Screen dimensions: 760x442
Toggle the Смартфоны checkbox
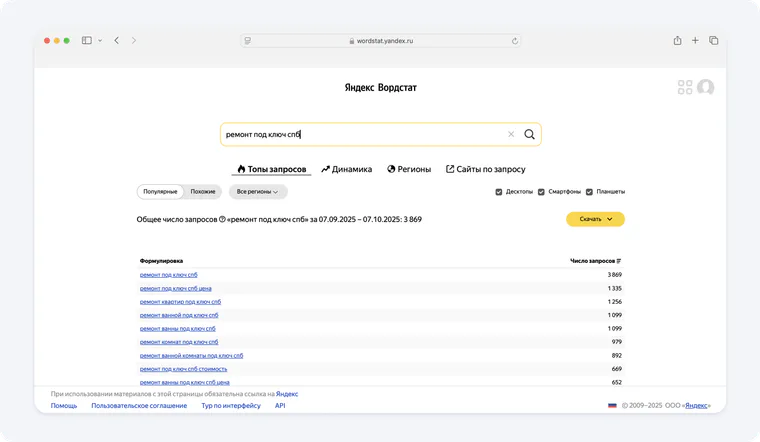tap(541, 192)
